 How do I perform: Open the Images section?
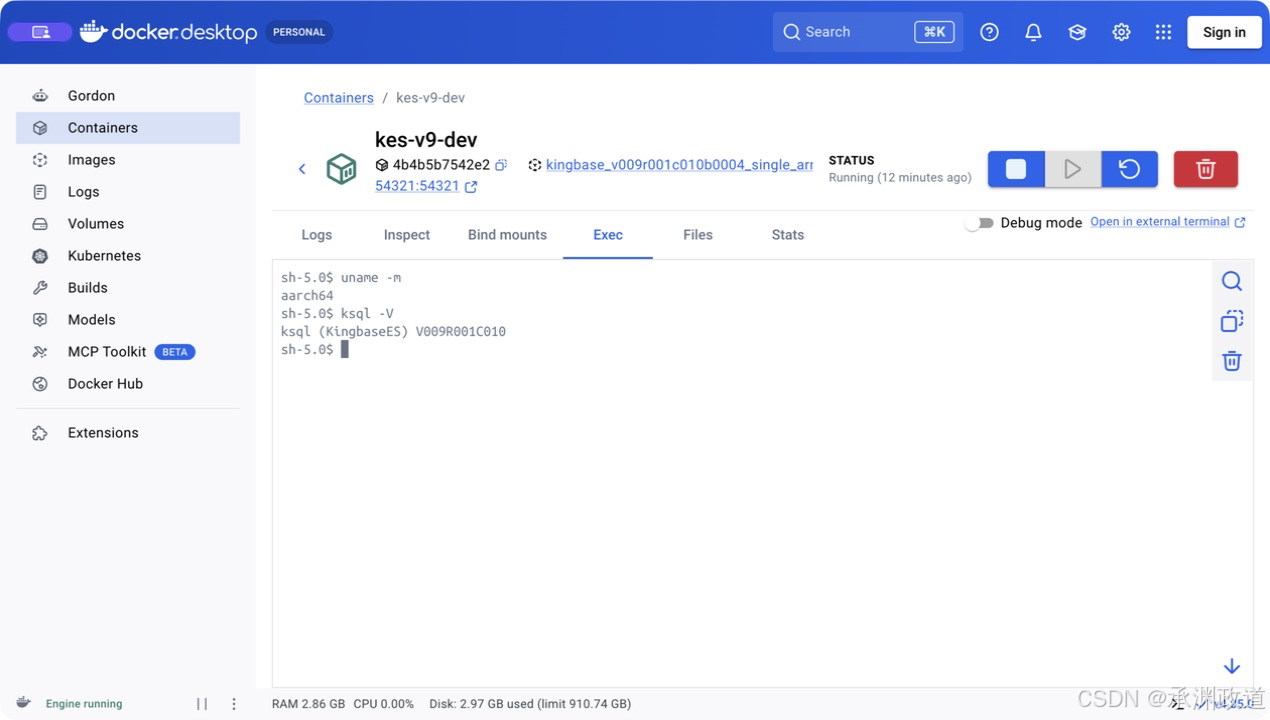128,160
